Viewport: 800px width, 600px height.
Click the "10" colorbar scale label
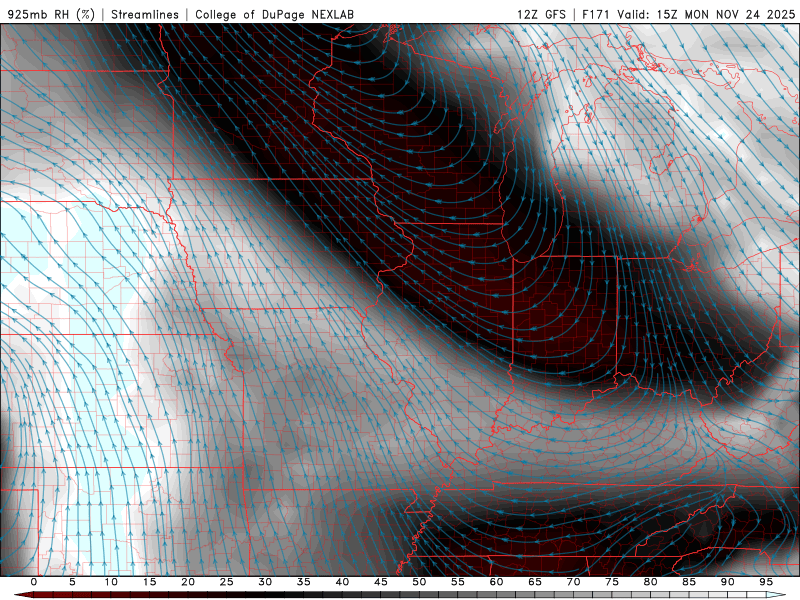tap(111, 582)
